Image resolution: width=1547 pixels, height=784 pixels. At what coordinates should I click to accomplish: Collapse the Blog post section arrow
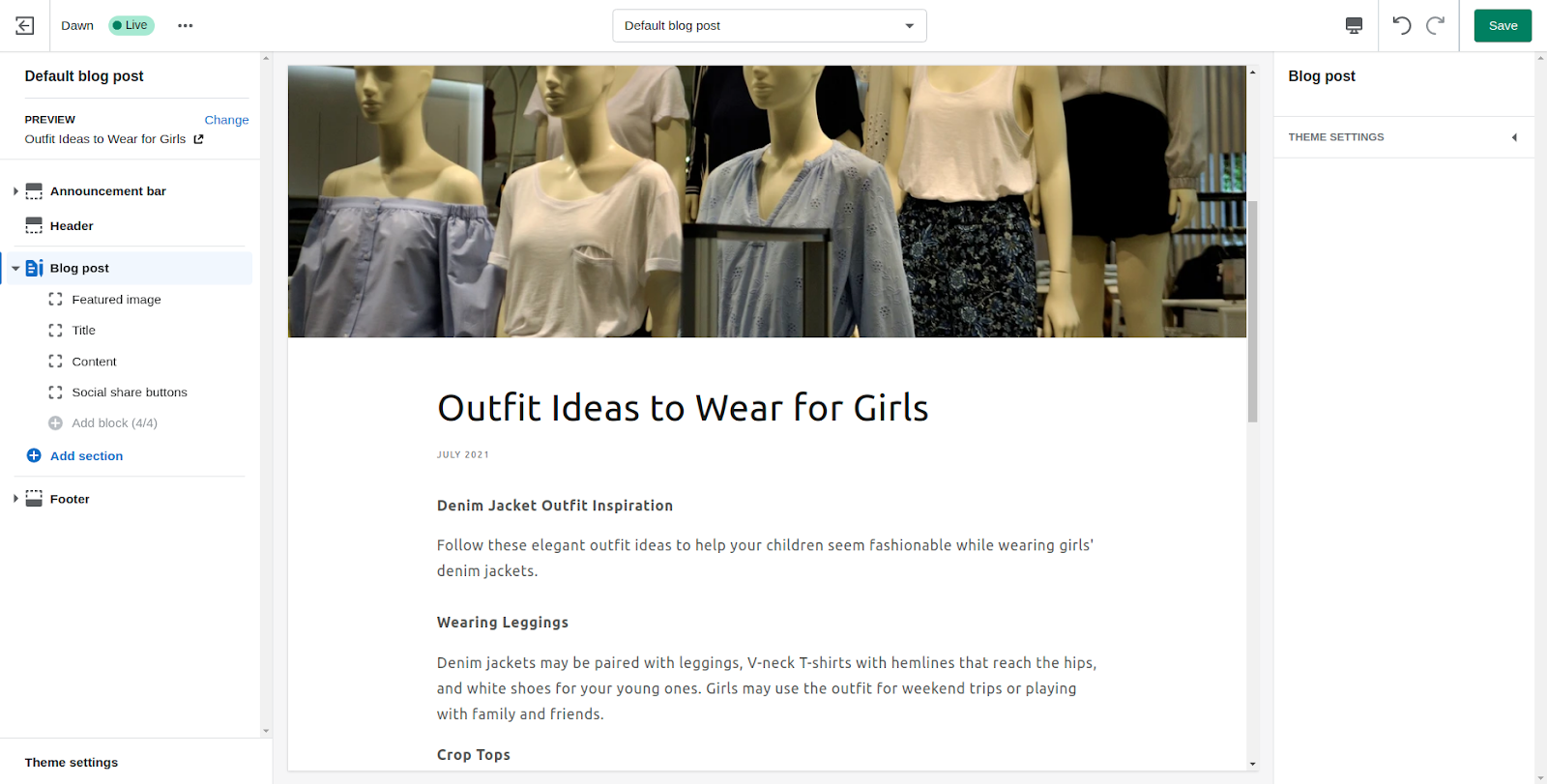pyautogui.click(x=15, y=269)
